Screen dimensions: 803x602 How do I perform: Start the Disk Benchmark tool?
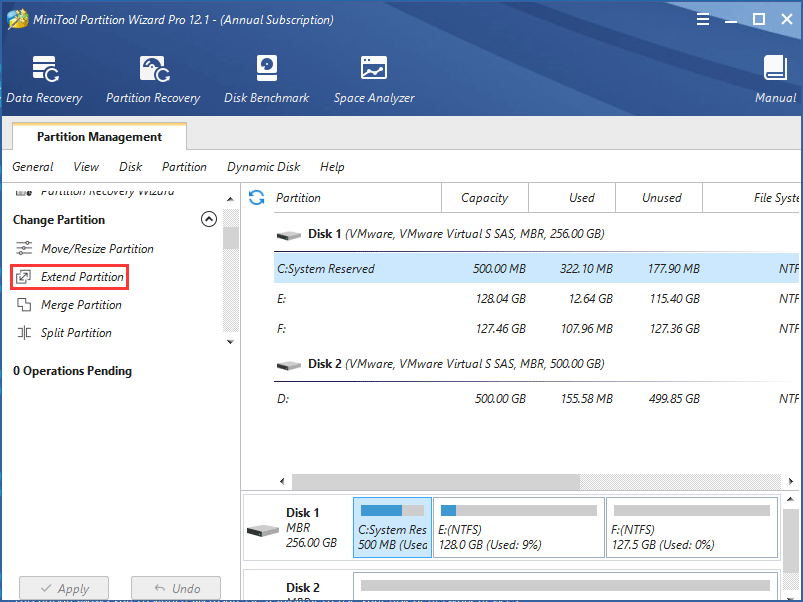(266, 79)
